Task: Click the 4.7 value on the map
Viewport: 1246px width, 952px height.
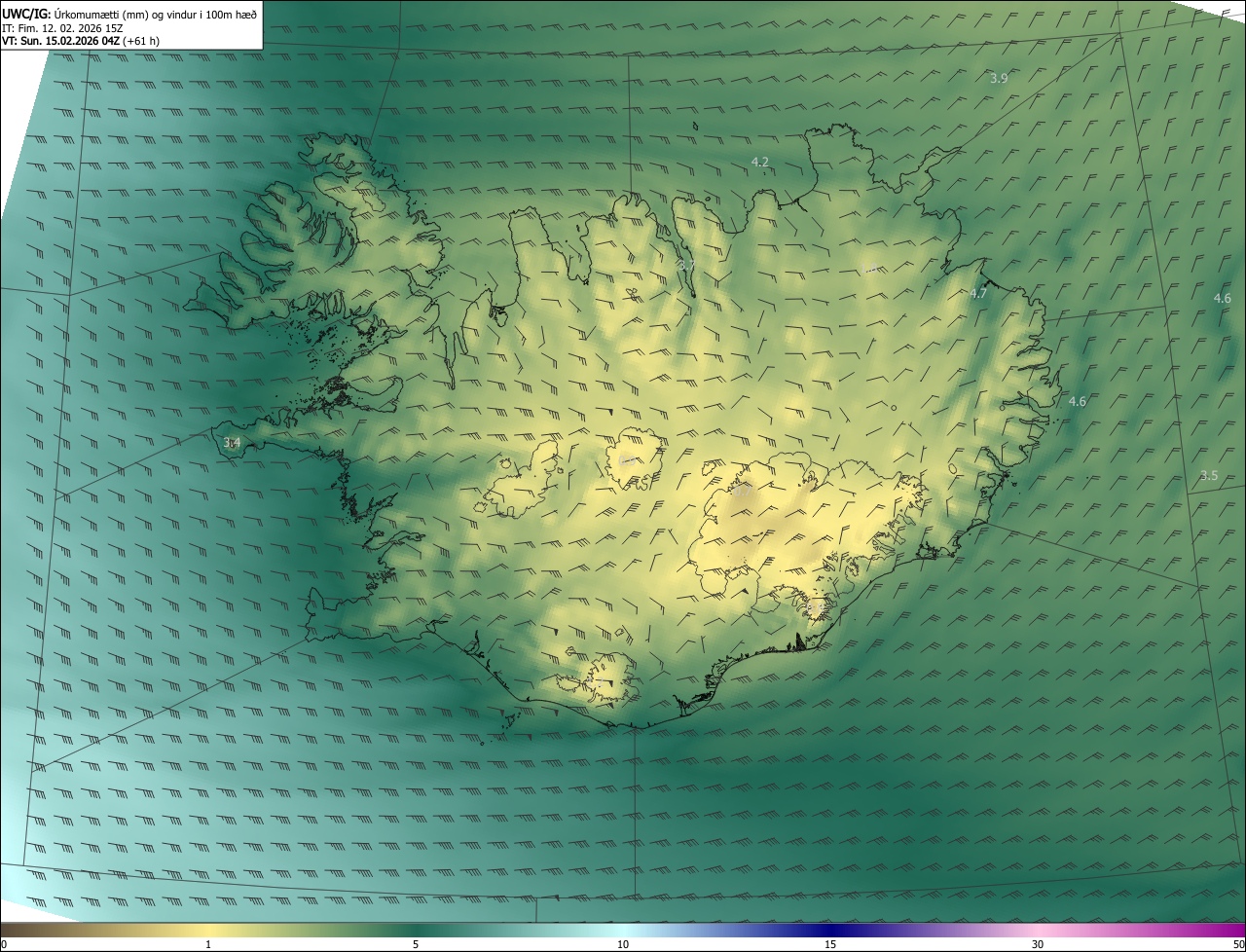Action: [x=978, y=294]
